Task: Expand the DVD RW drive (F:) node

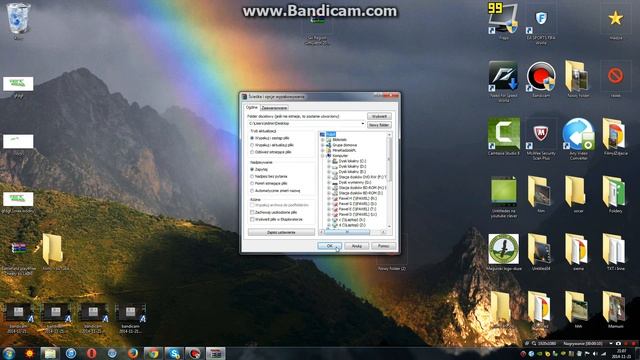Action: pos(329,177)
